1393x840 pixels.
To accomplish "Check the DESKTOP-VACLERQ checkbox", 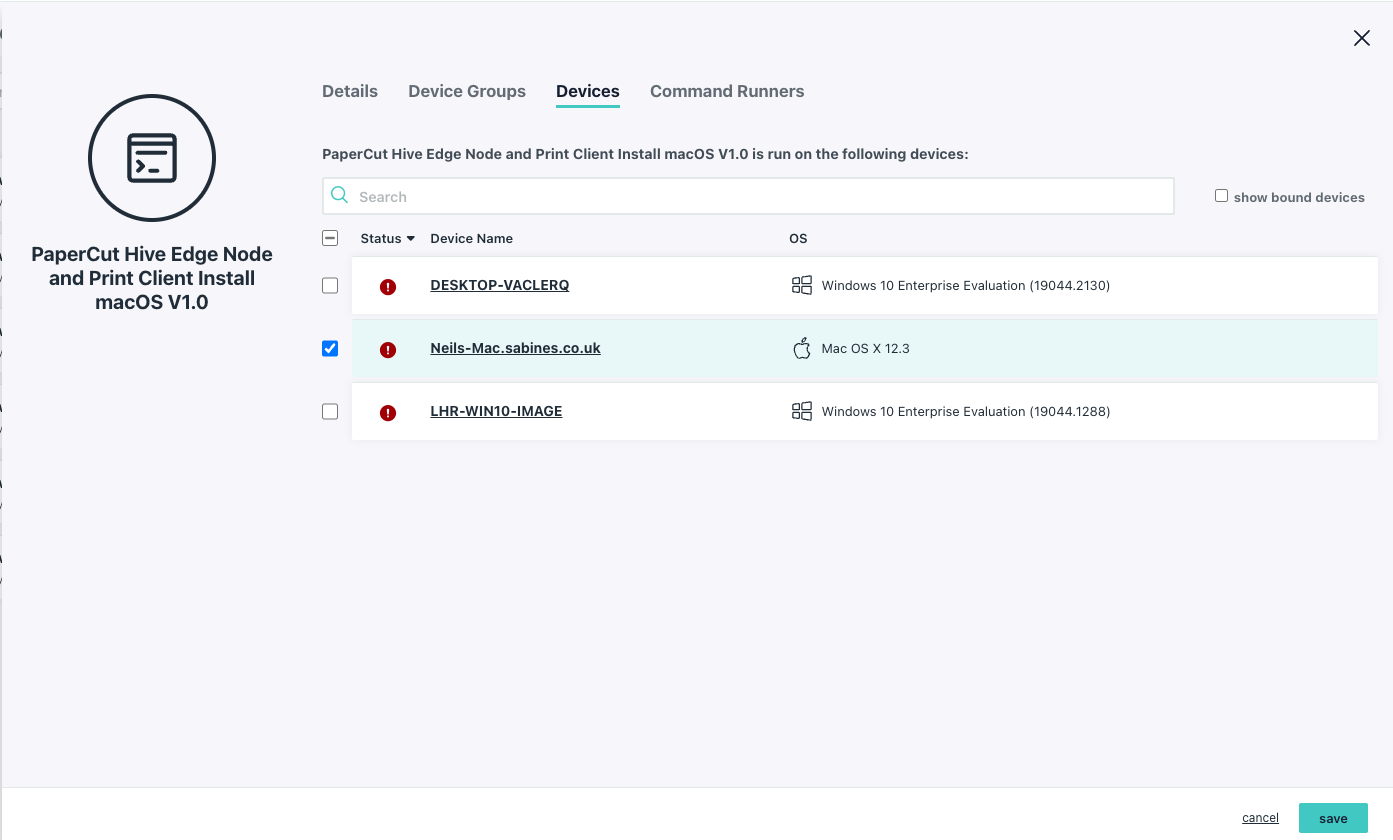I will pos(330,285).
